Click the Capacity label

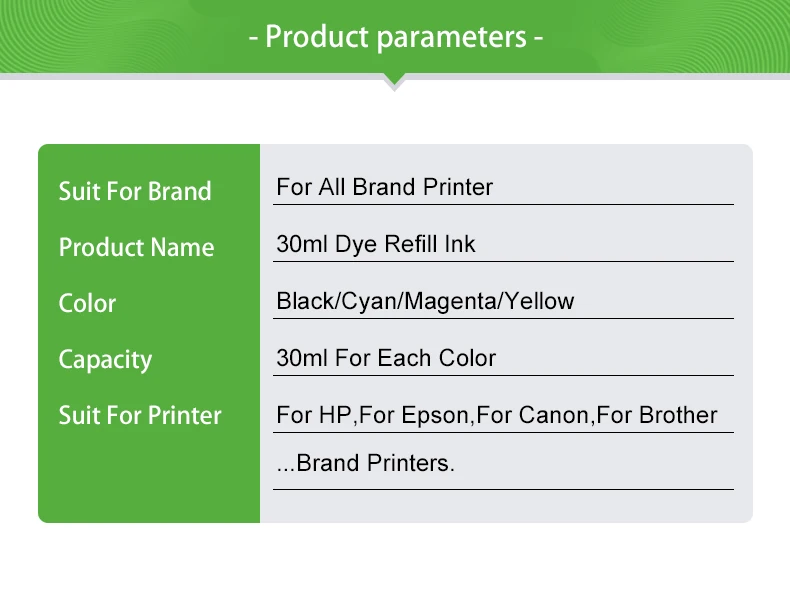tap(105, 360)
